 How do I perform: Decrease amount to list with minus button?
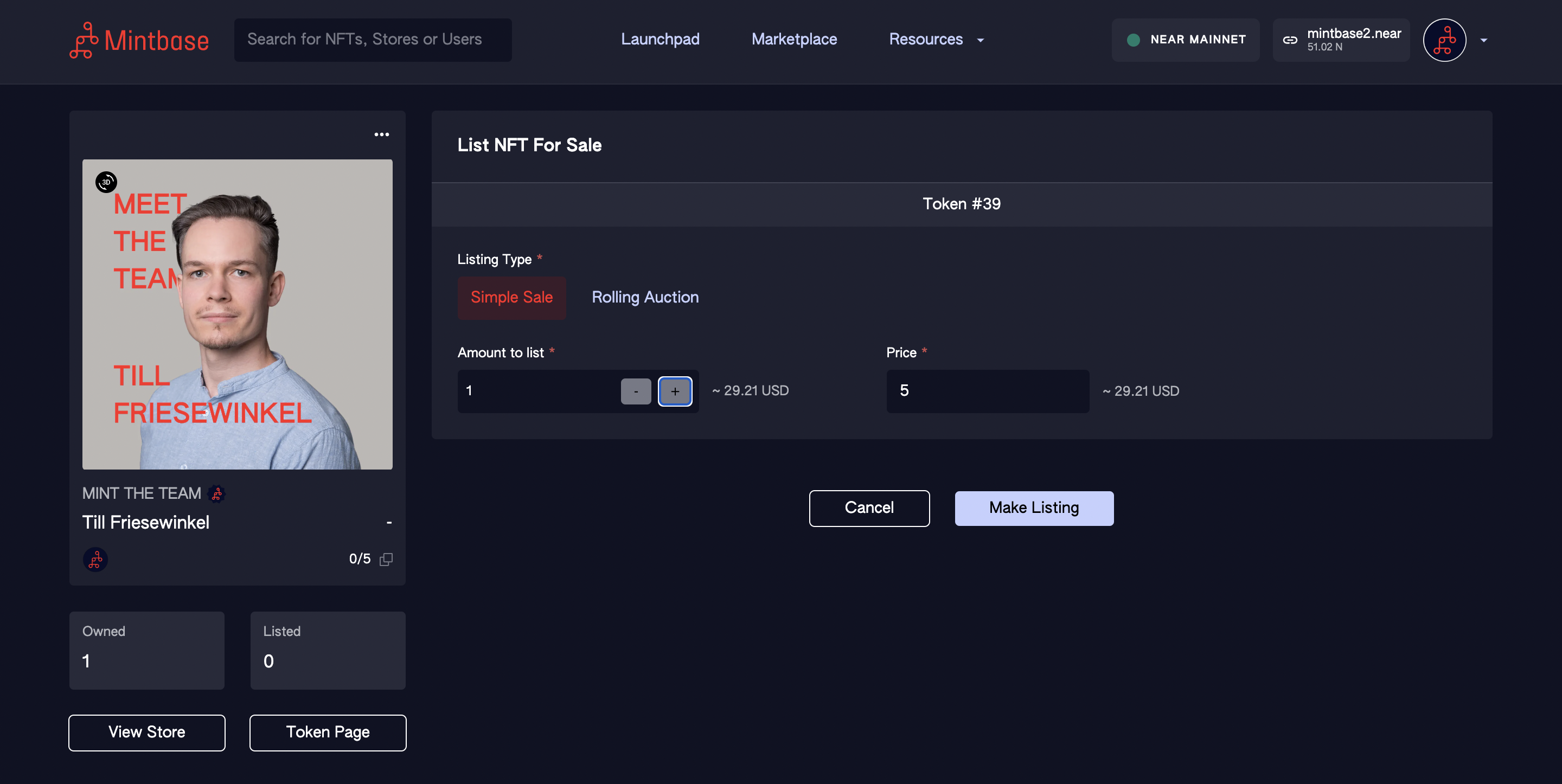click(636, 391)
